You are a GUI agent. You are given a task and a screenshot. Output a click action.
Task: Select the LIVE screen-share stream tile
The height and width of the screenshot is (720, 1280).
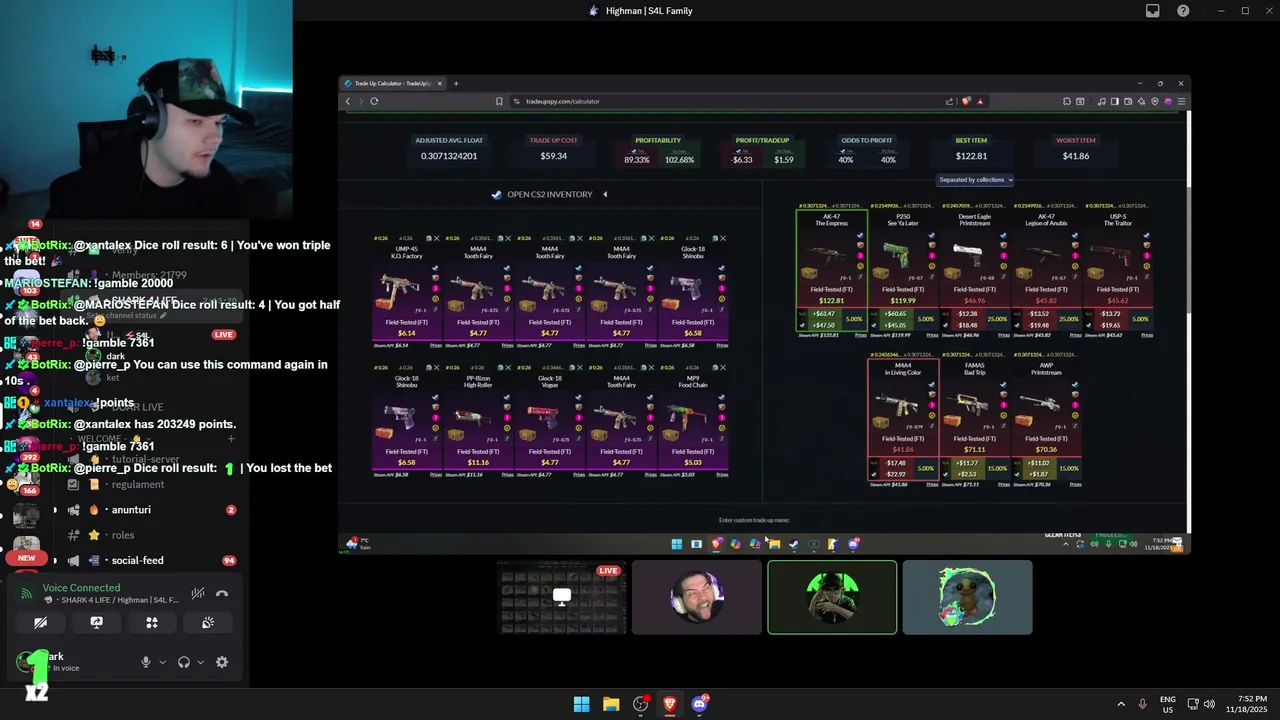click(562, 597)
